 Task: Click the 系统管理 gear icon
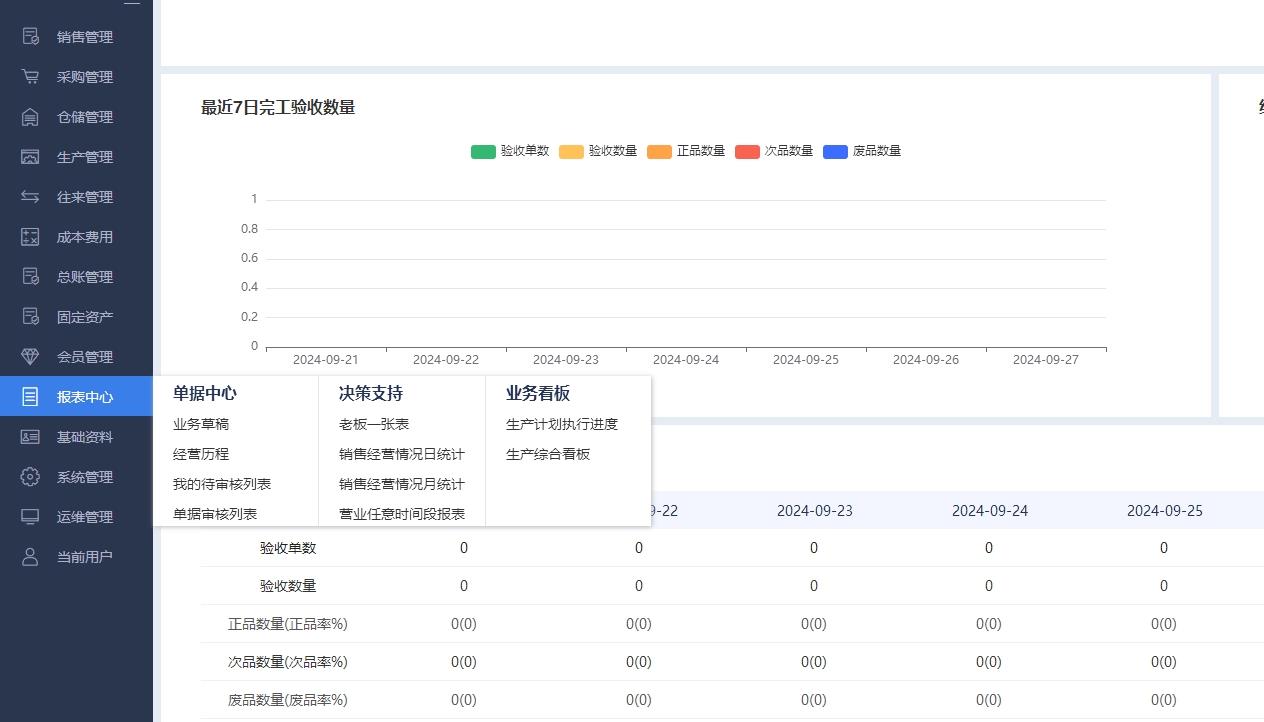(30, 477)
